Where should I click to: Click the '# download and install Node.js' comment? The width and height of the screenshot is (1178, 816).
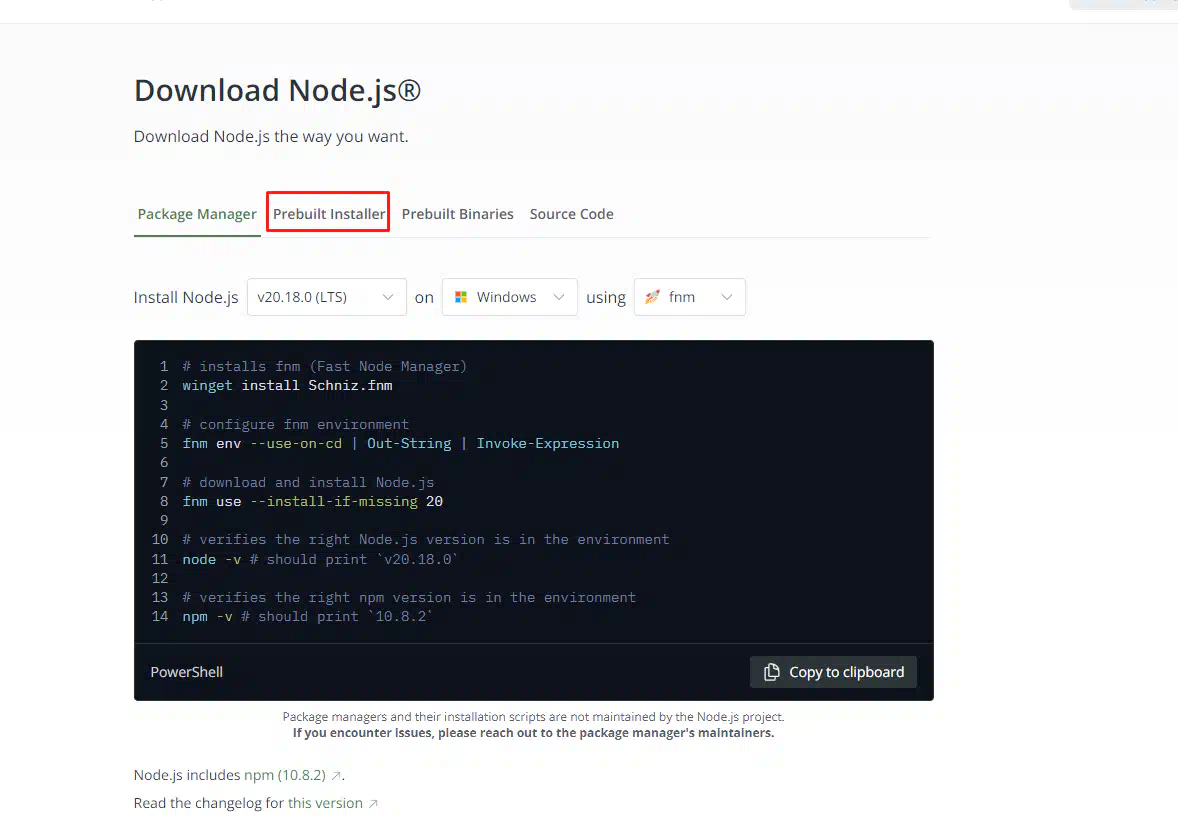click(308, 482)
